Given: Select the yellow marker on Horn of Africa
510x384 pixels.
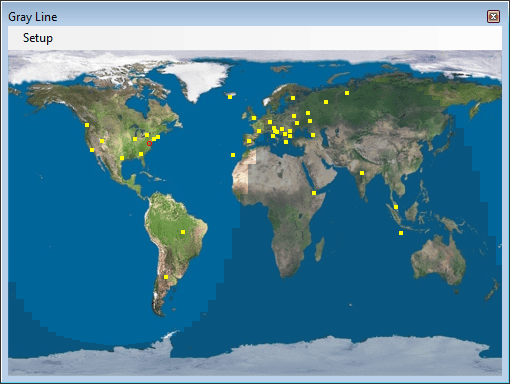Looking at the screenshot, I should (314, 193).
